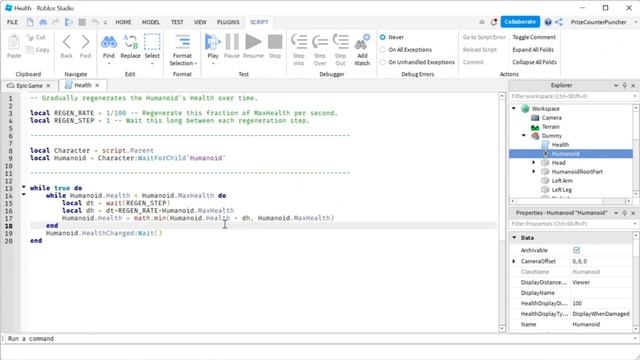
Task: Click the undo arrow in quick access toolbar
Action: tap(95, 22)
